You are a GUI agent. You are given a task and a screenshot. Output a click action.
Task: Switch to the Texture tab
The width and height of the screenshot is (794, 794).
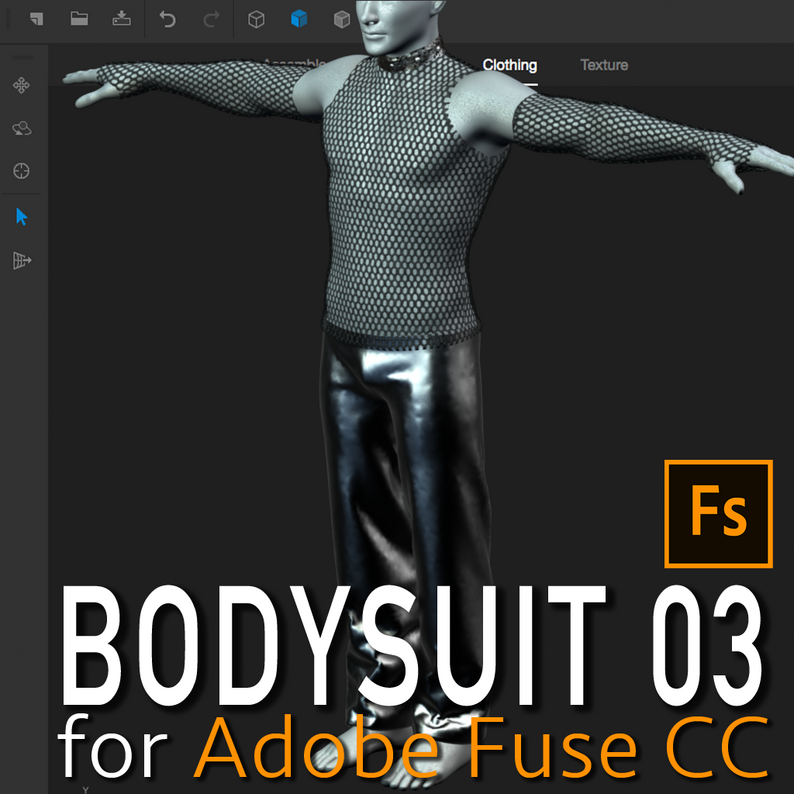(604, 65)
